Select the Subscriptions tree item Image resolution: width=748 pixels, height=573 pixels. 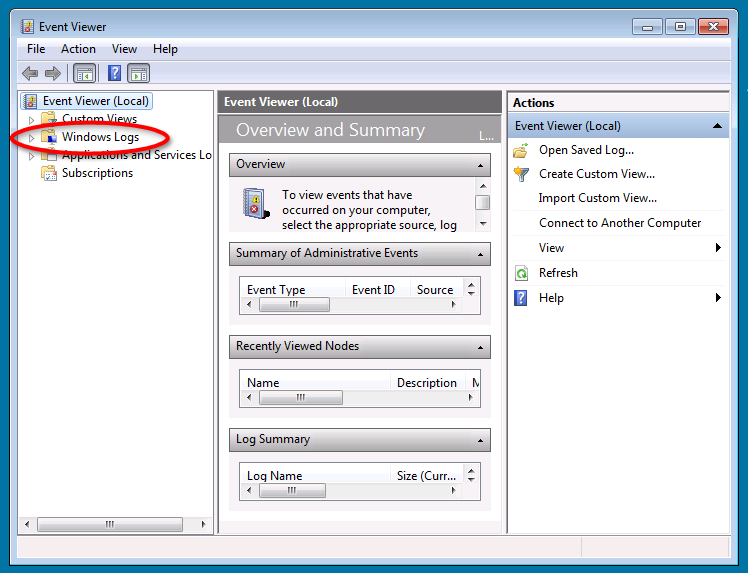[97, 173]
